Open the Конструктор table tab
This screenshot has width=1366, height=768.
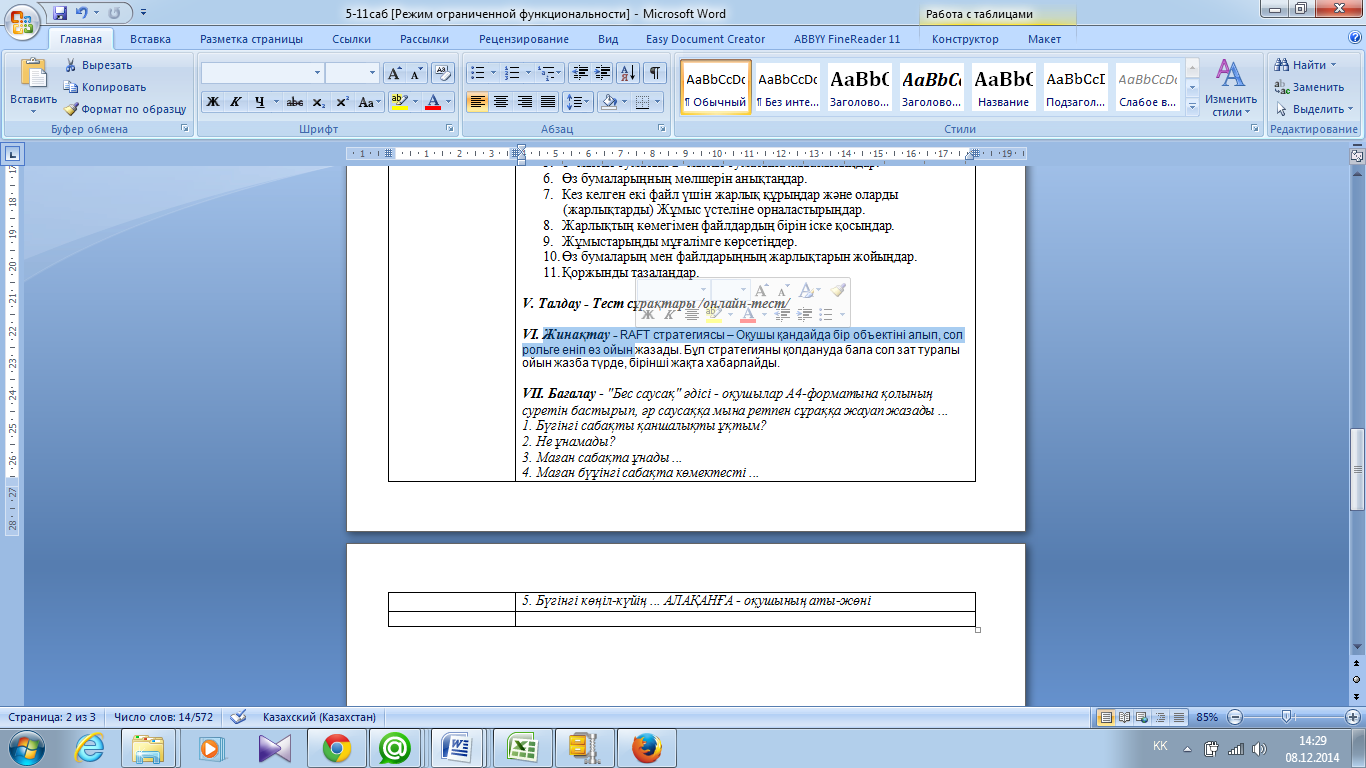click(965, 39)
